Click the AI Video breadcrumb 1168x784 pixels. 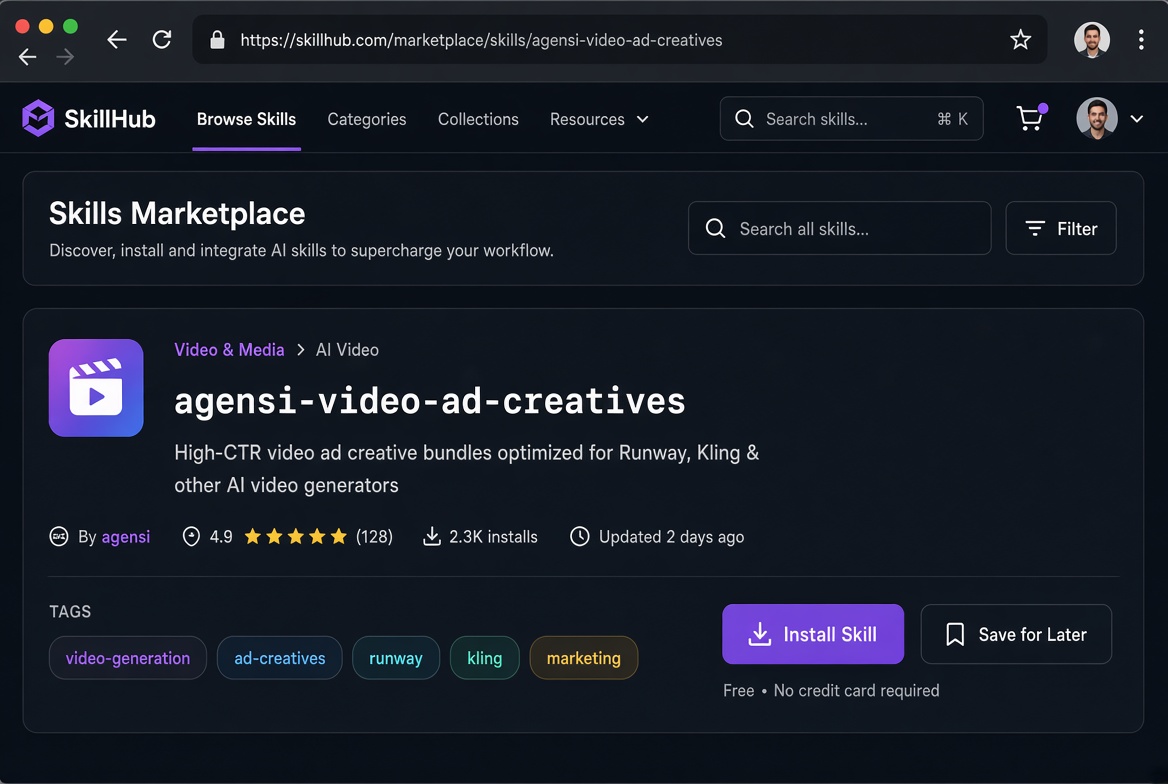[347, 350]
